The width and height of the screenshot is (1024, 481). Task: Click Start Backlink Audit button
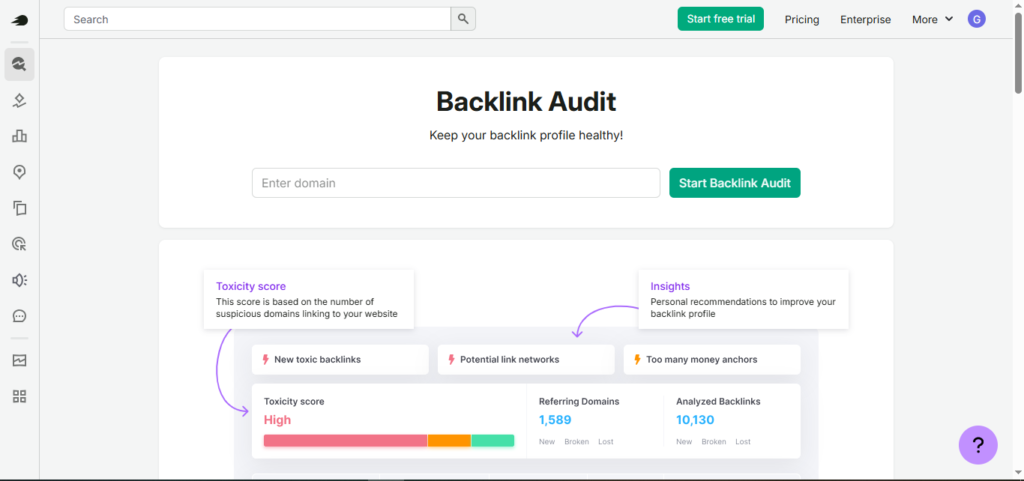(735, 183)
